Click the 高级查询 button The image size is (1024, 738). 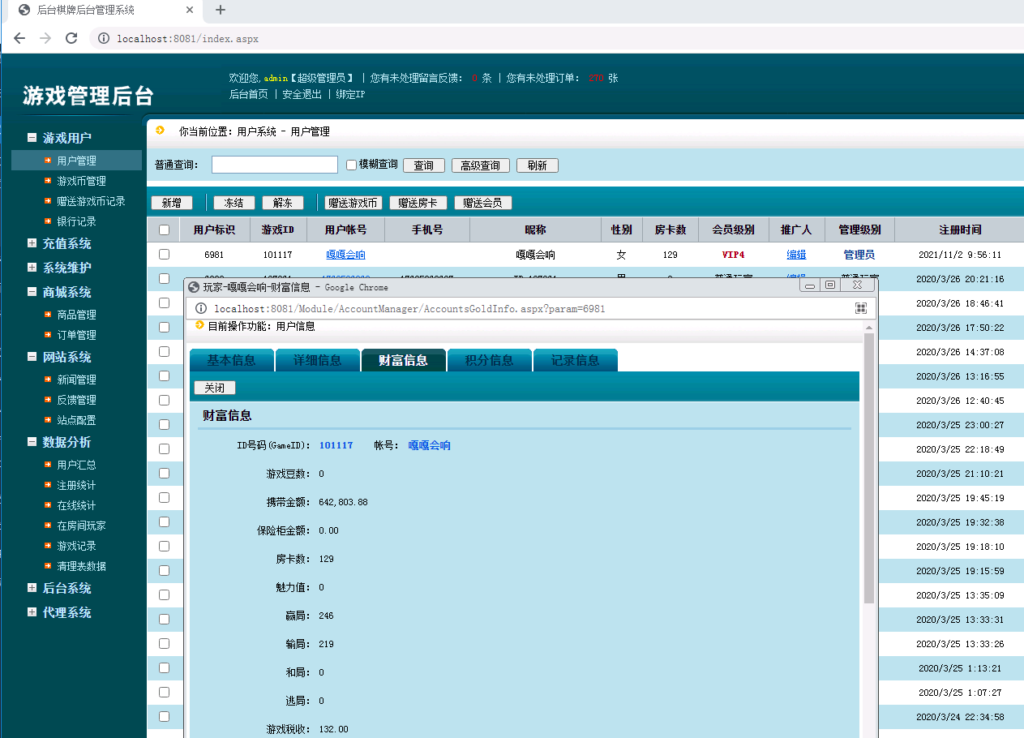pos(481,165)
